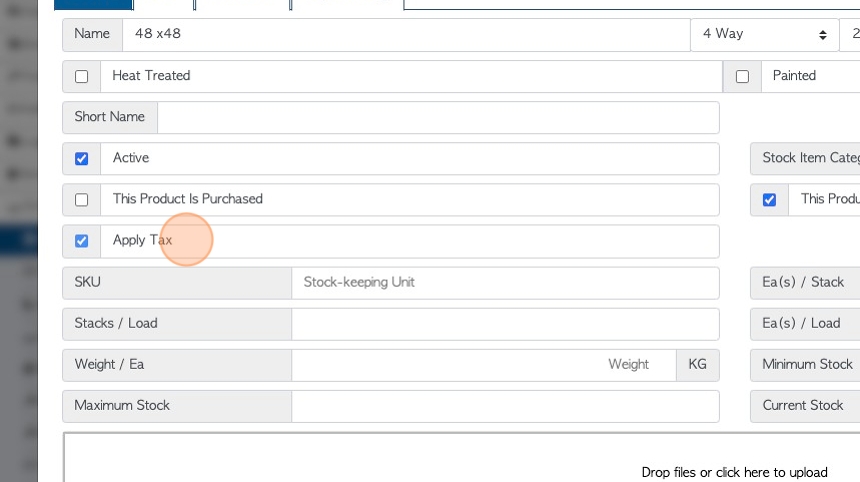860x482 pixels.
Task: Click the Minimum Stock field label
Action: pyautogui.click(x=807, y=364)
